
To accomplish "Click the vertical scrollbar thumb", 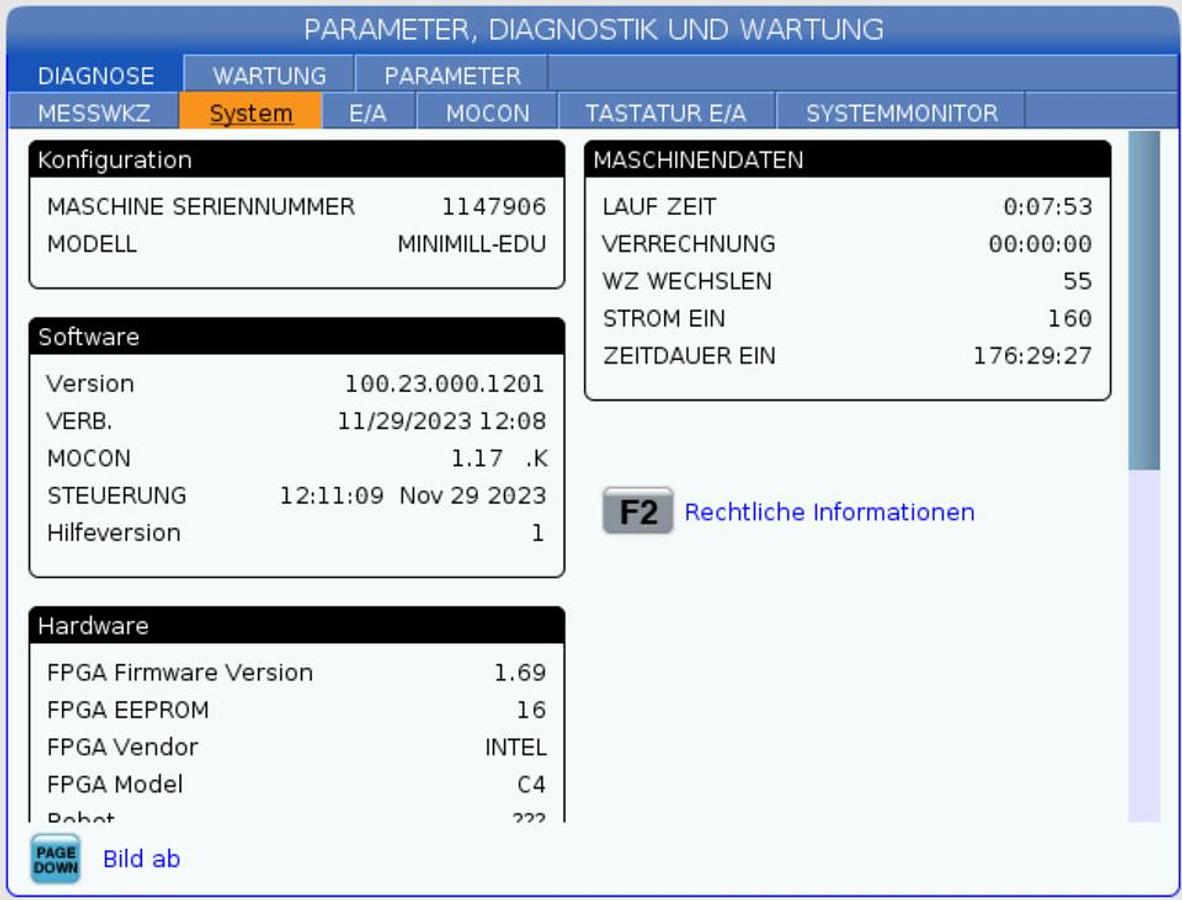I will click(1144, 300).
